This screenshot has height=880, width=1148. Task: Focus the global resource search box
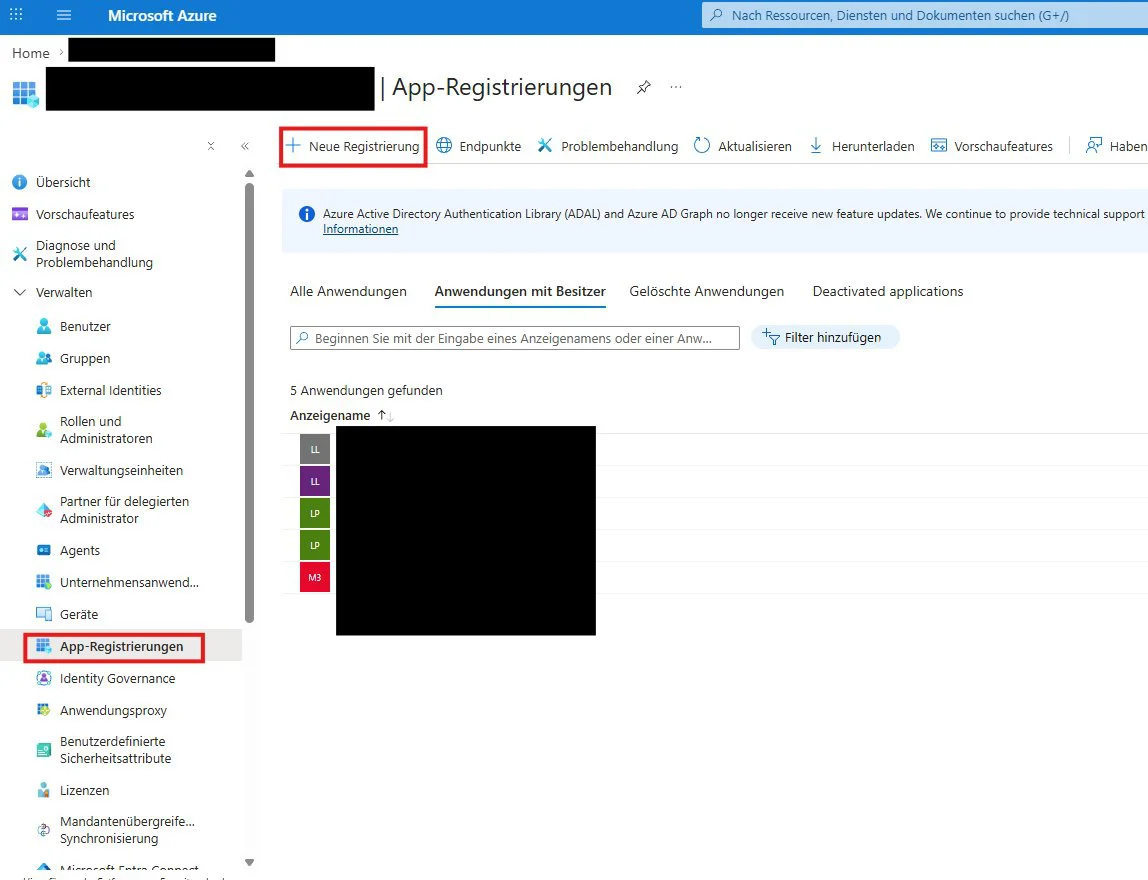pyautogui.click(x=925, y=15)
